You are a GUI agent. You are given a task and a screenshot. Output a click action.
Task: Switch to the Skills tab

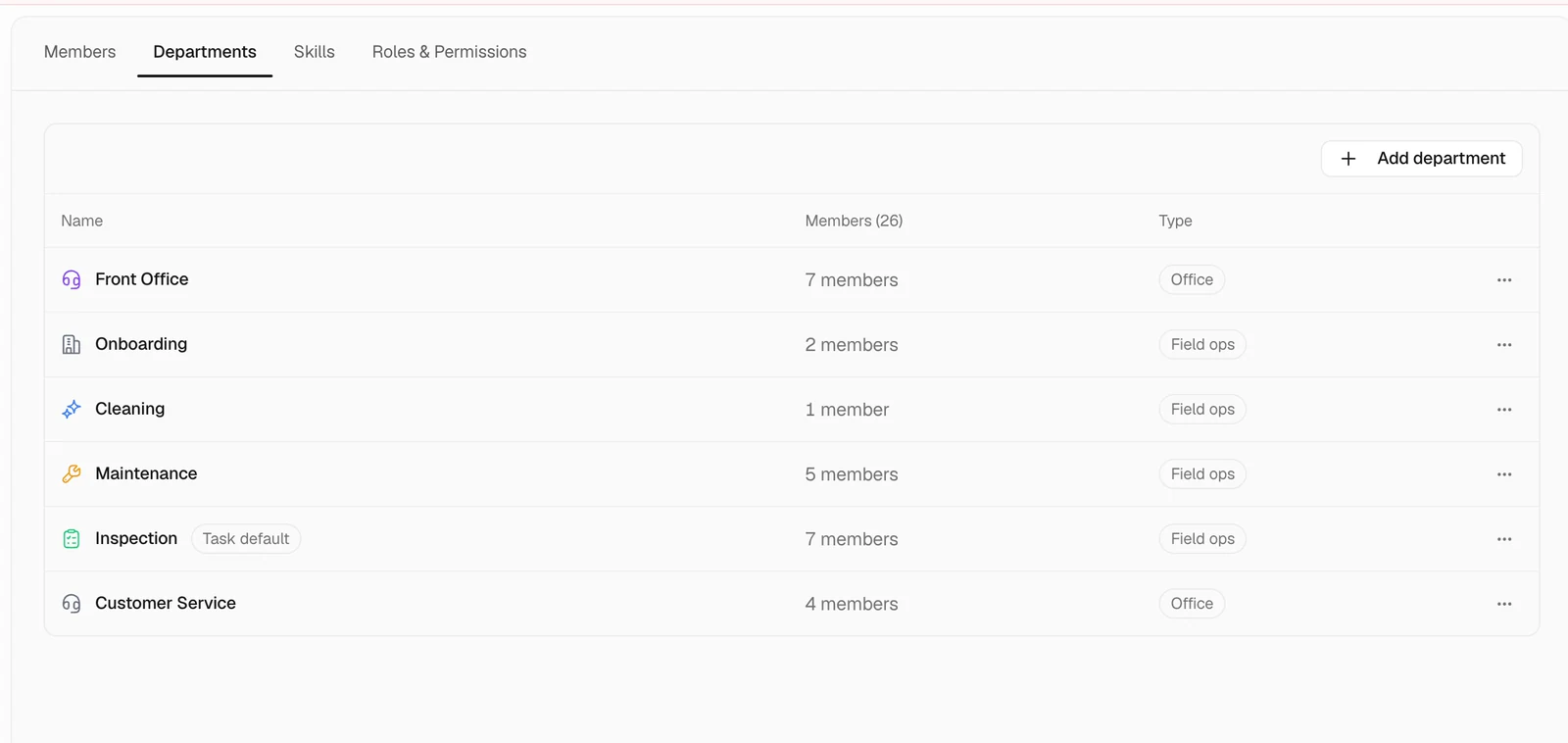point(315,52)
